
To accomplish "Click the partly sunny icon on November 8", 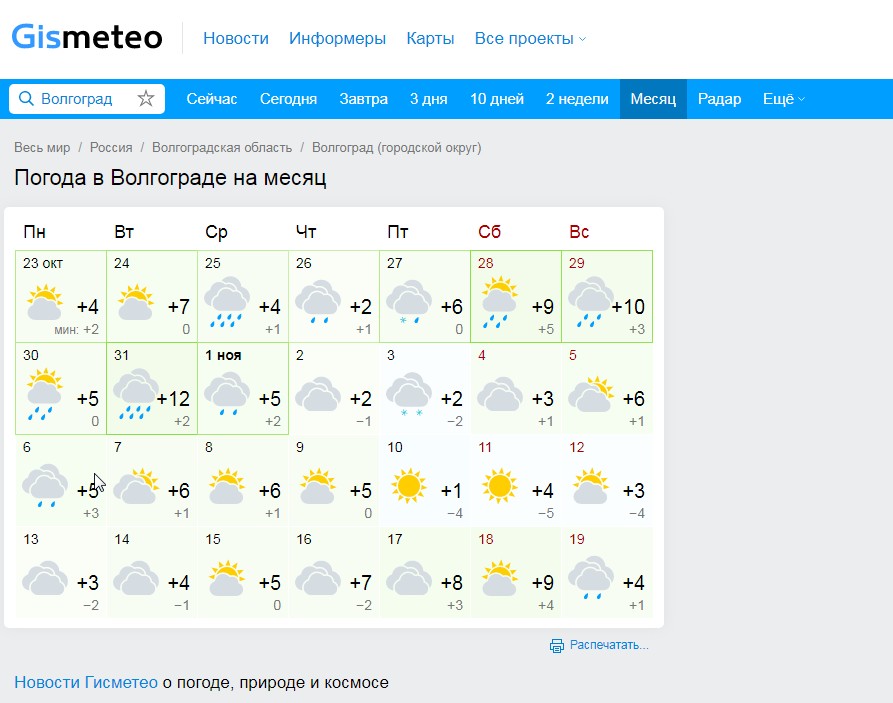I will (x=227, y=486).
